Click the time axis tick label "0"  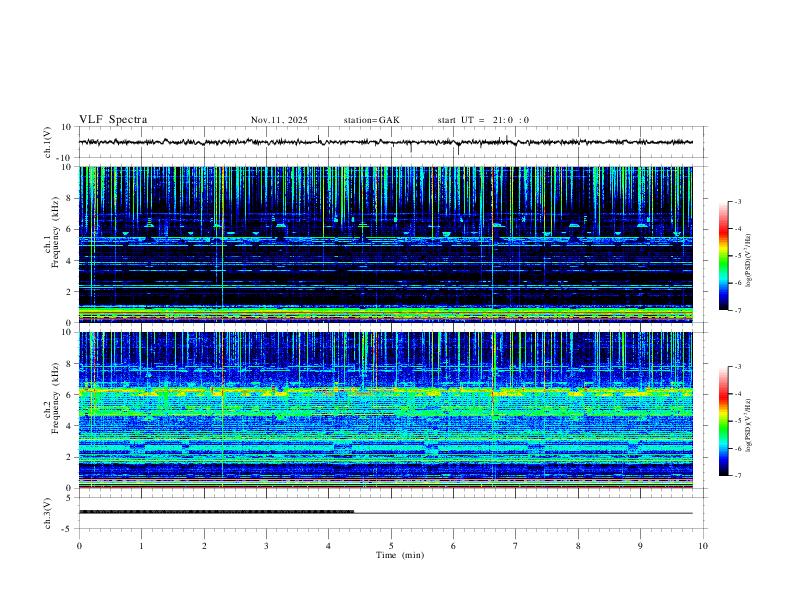click(79, 546)
